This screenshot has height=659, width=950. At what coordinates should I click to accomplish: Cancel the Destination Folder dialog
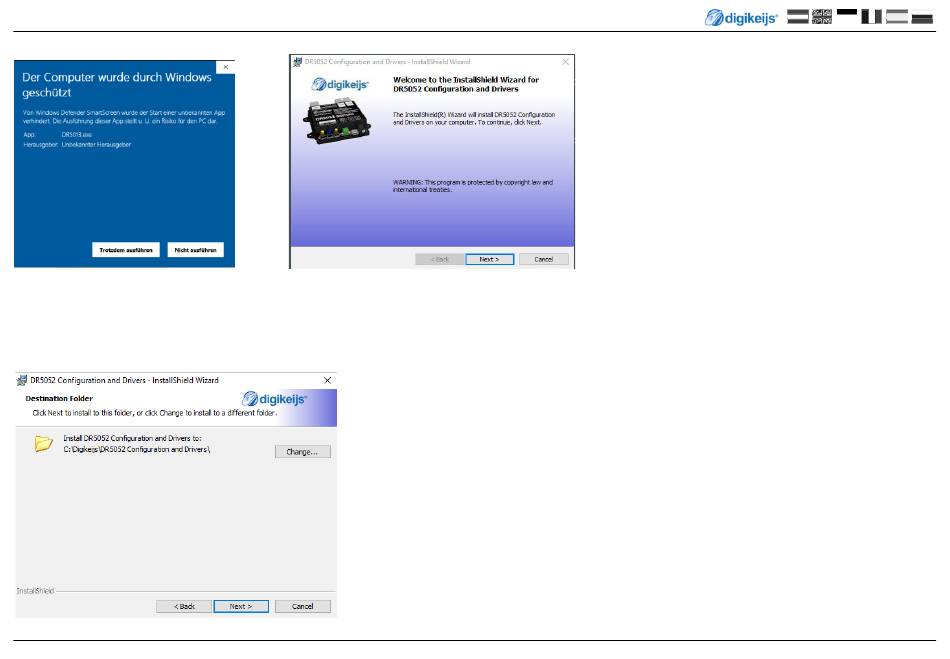[x=302, y=606]
